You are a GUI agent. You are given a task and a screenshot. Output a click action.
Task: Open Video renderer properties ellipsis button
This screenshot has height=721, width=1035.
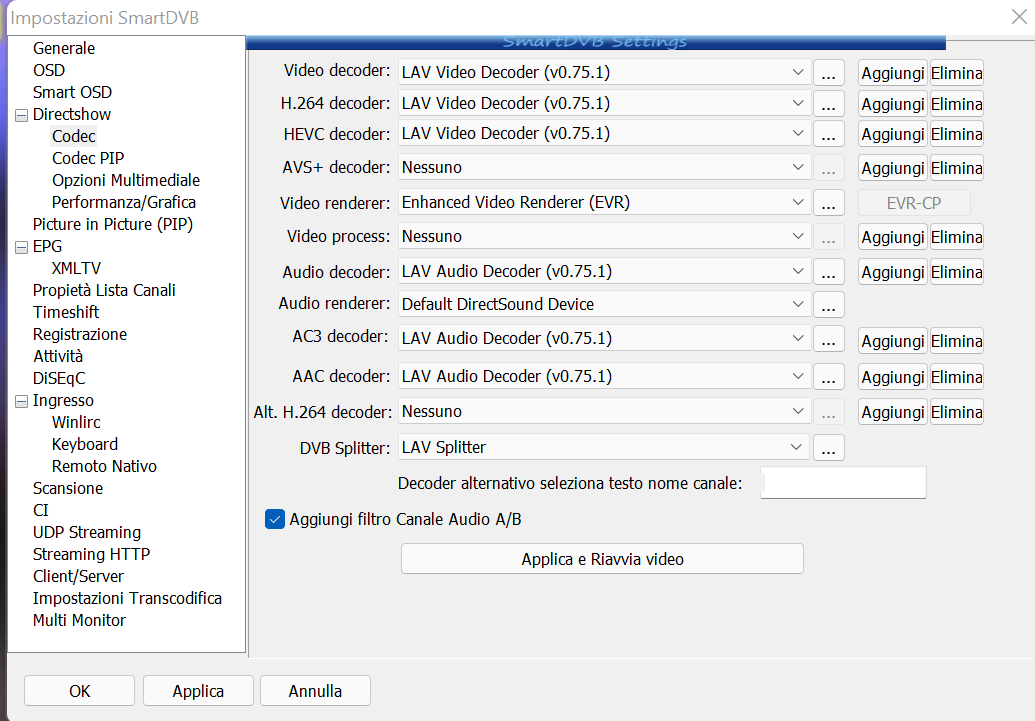(828, 203)
